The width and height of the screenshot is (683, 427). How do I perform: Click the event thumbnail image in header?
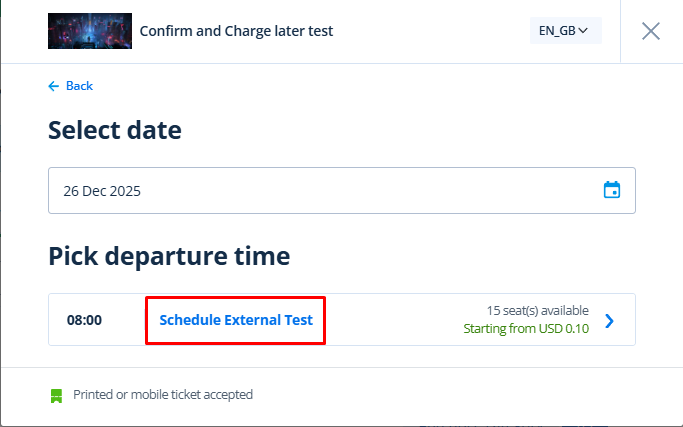(x=90, y=31)
